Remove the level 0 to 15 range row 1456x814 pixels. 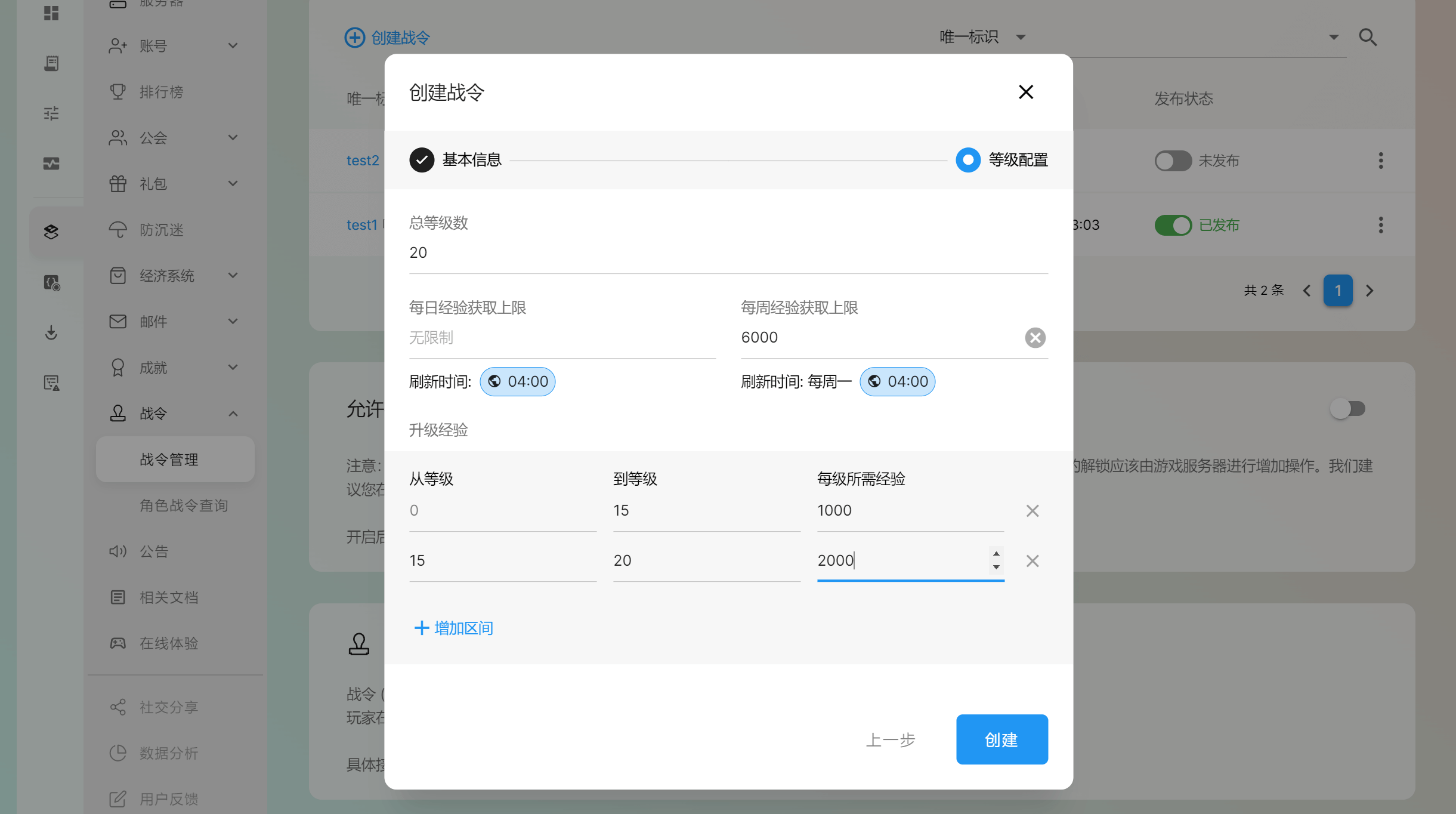(1033, 511)
